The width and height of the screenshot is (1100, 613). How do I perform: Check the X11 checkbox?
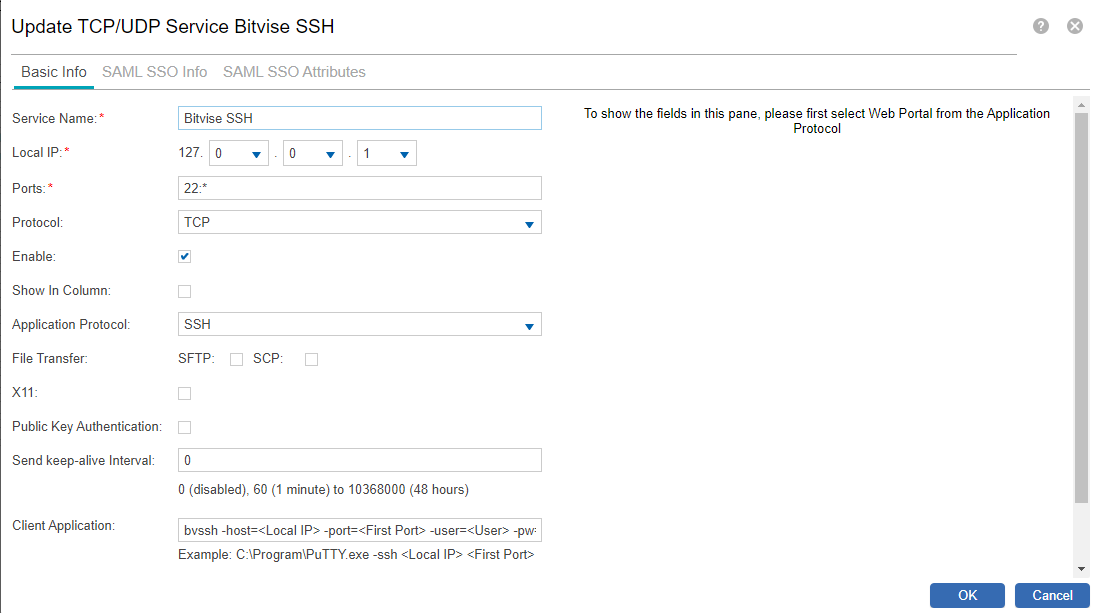click(185, 393)
